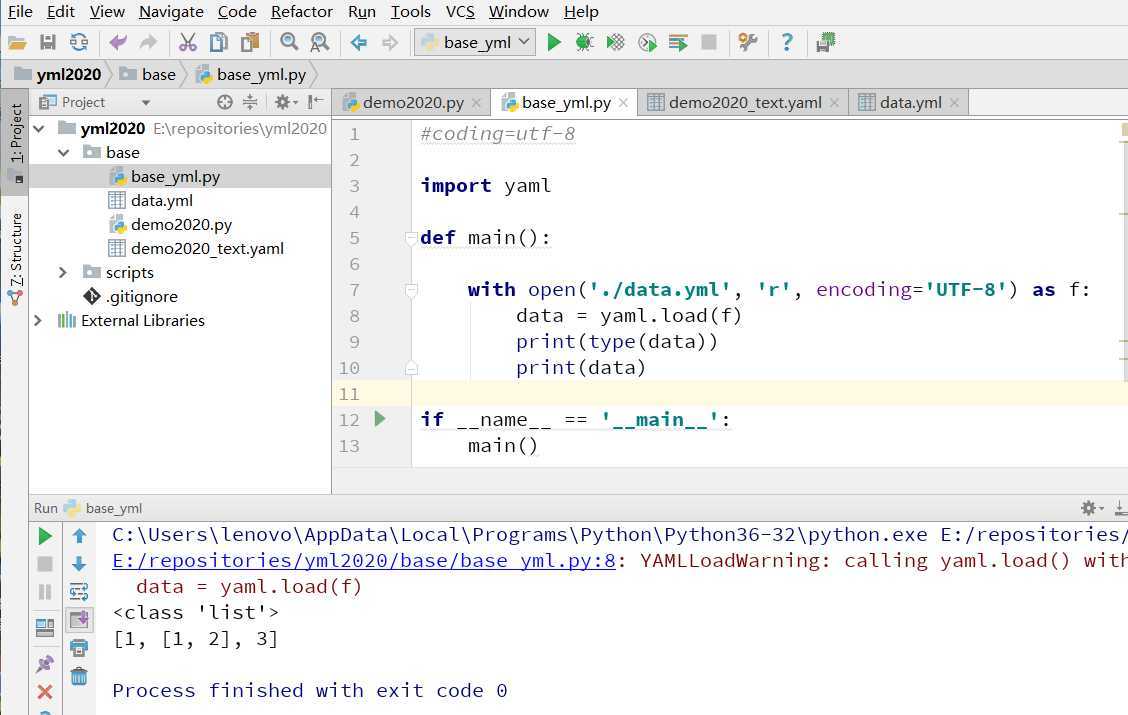
Task: Open help with the question mark icon
Action: pyautogui.click(x=787, y=43)
